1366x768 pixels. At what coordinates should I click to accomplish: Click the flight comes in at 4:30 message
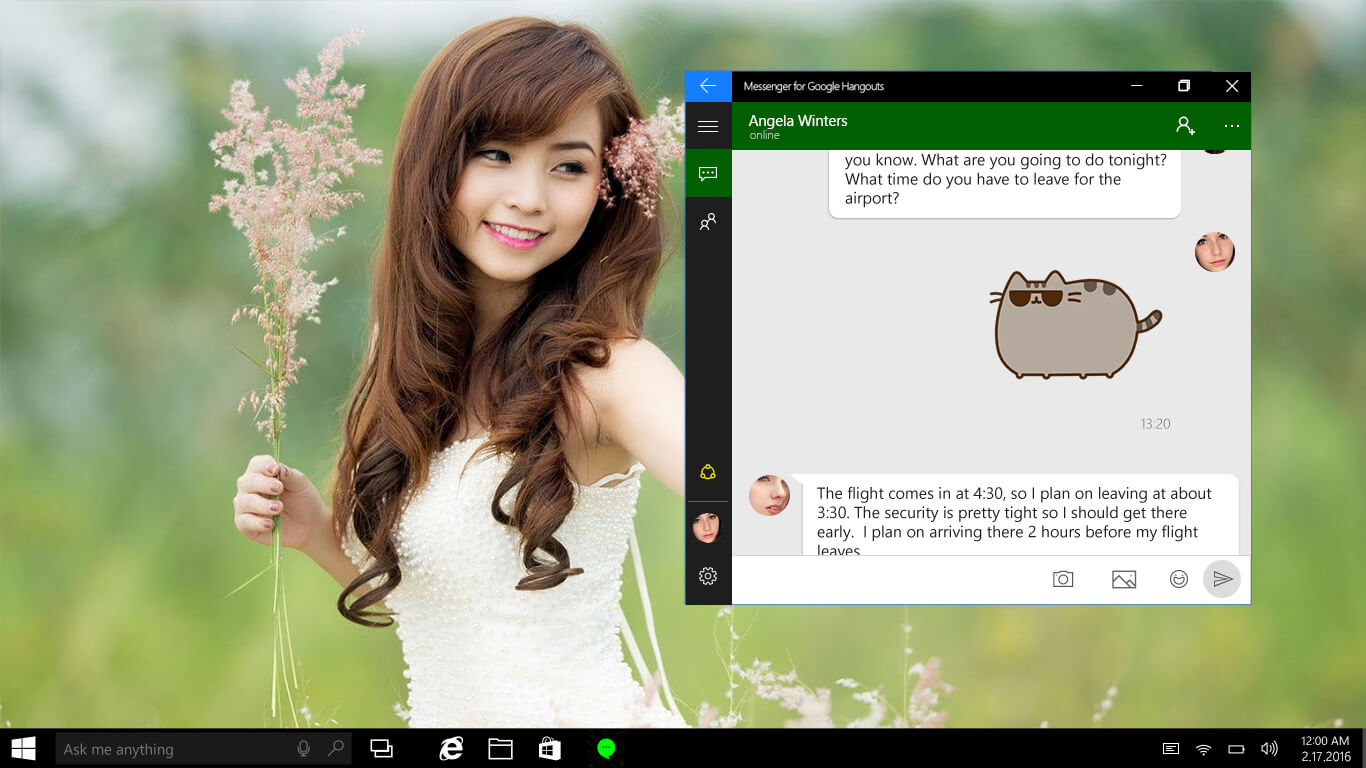[1020, 515]
